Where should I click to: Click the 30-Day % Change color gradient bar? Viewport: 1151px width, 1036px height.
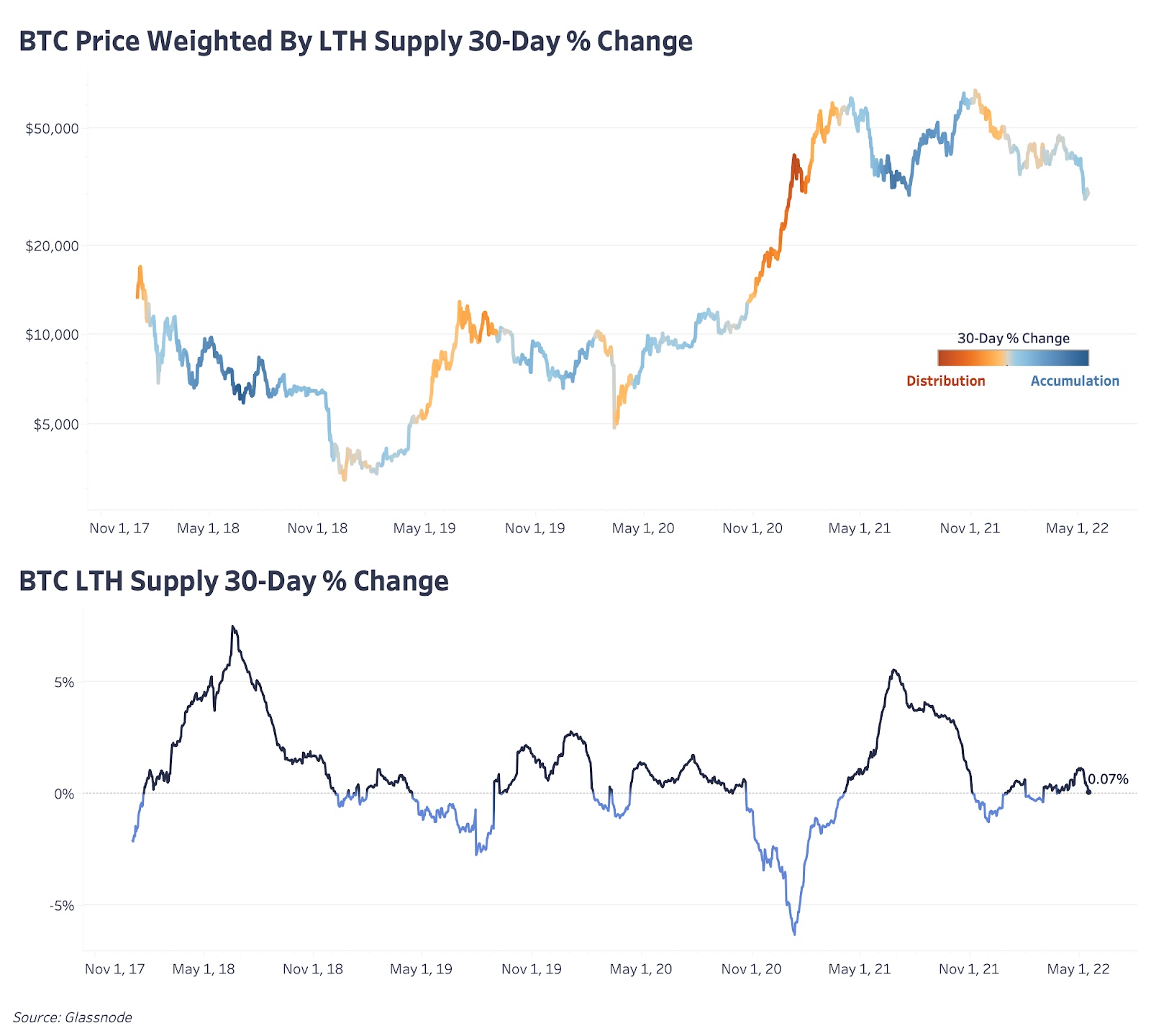1013,358
